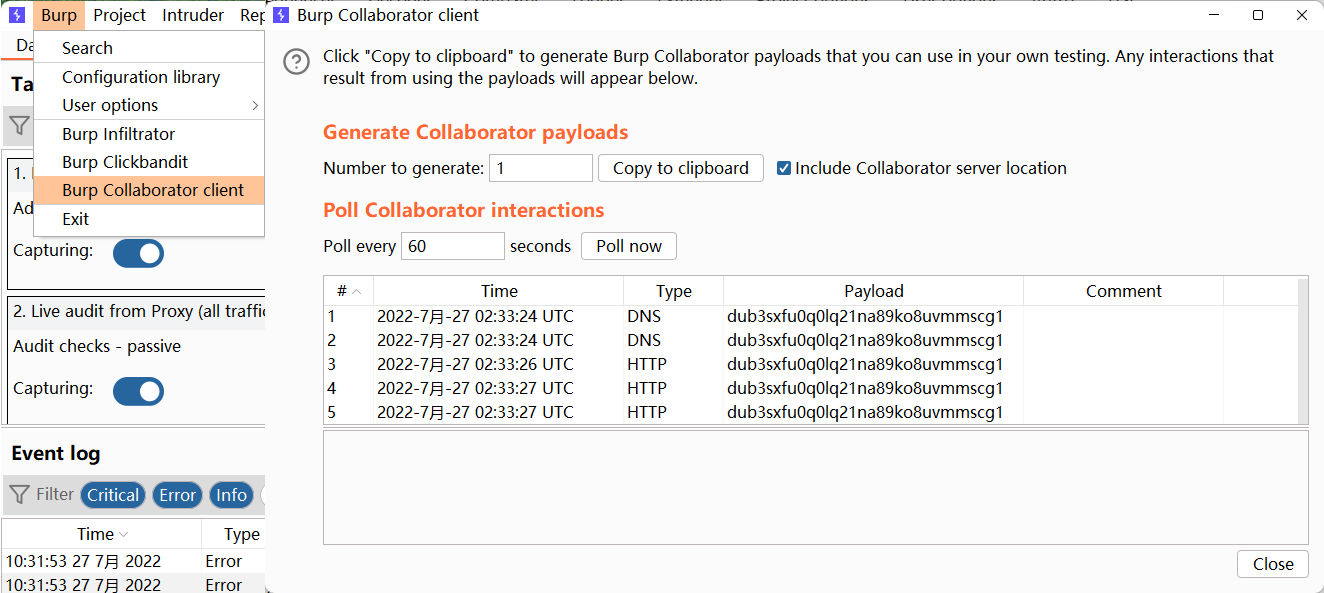Choose Exit from the Burp menu
This screenshot has height=593, width=1324.
[149, 219]
